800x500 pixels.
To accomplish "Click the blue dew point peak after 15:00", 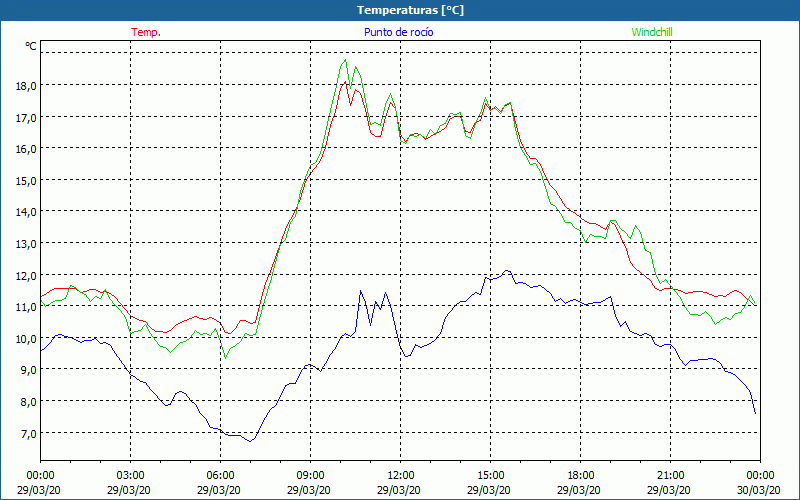I will coord(506,270).
